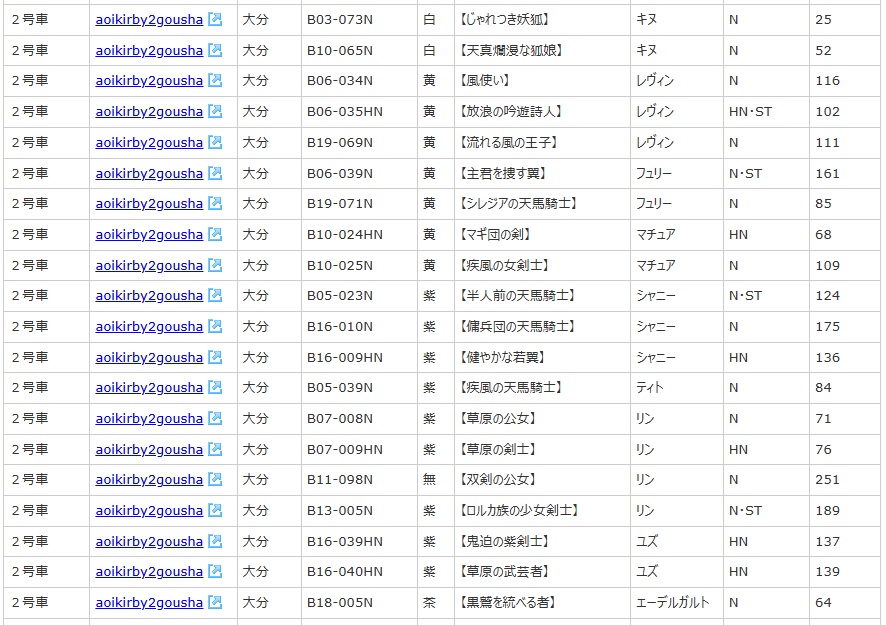Open the external-link icon in the B16-039HN row
Image resolution: width=886 pixels, height=625 pixels.
point(215,541)
